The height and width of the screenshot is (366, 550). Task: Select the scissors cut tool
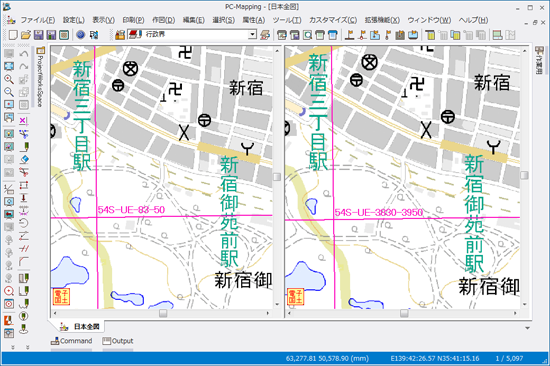24,172
